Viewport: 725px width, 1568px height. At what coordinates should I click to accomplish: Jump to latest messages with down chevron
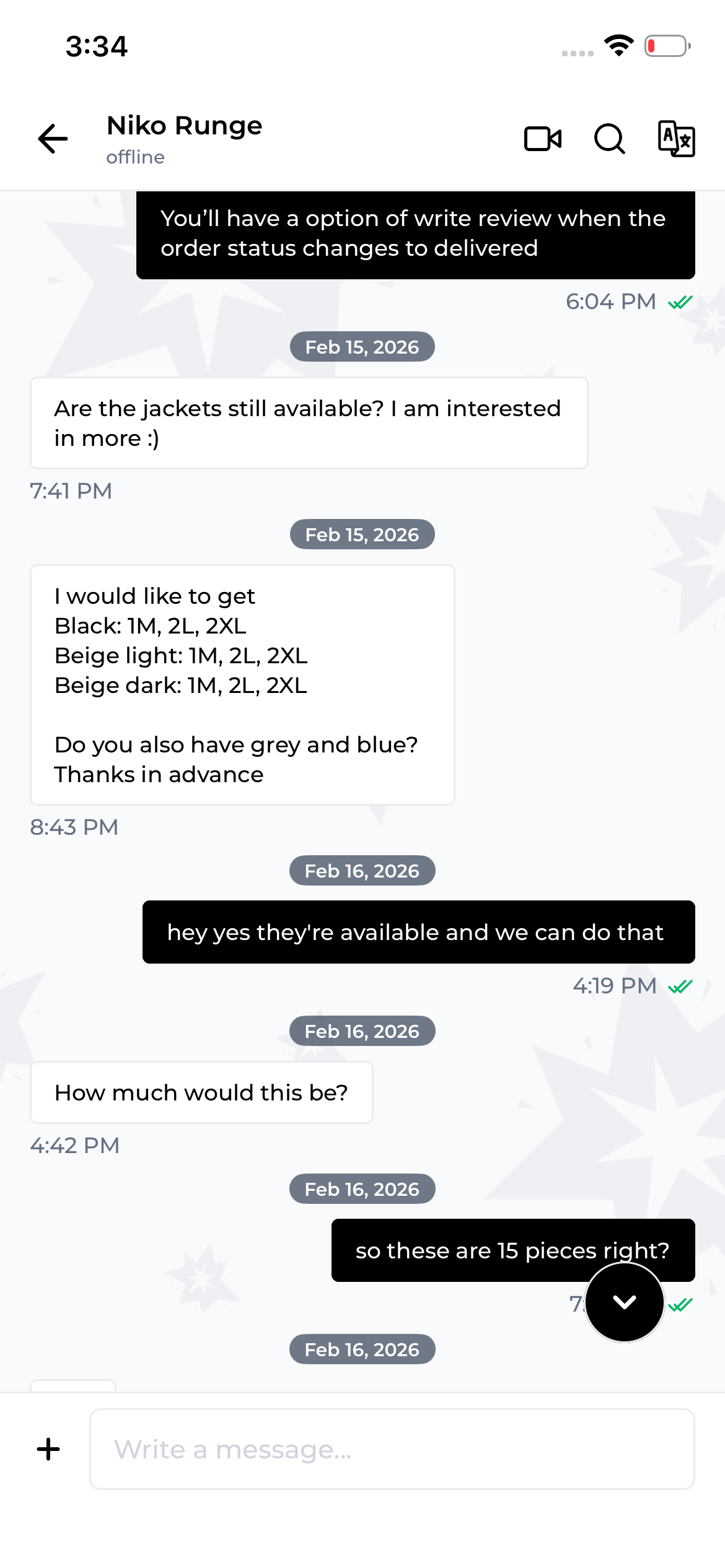pos(625,1302)
